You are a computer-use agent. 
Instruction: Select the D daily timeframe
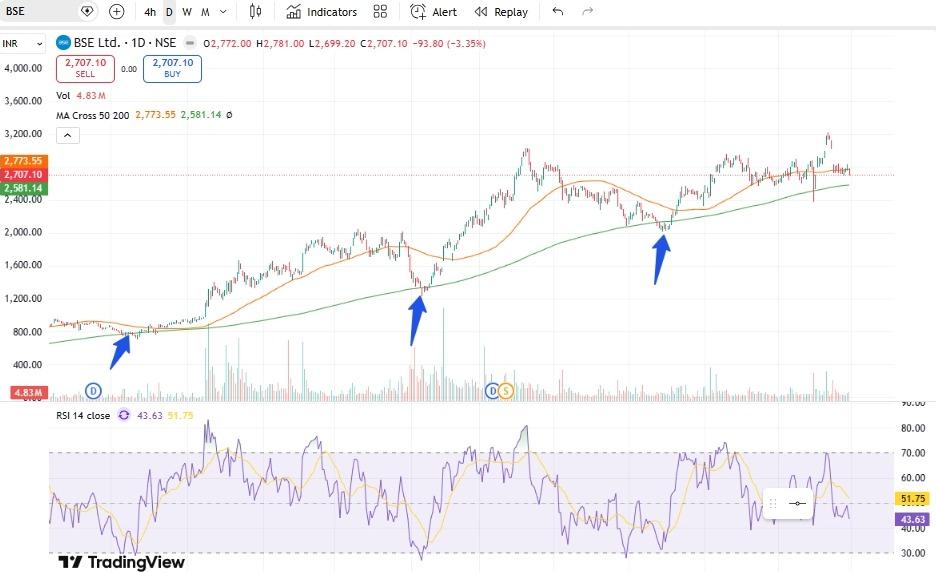point(169,12)
